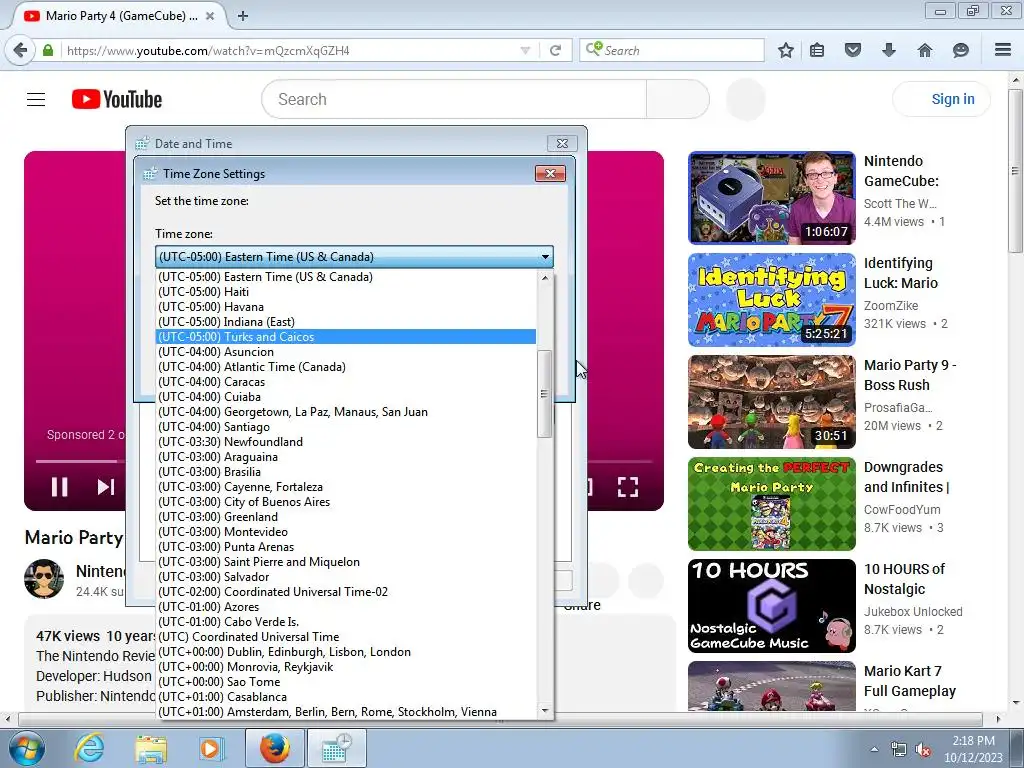Click the reload page icon
Screen dimensions: 1024x768
[555, 50]
